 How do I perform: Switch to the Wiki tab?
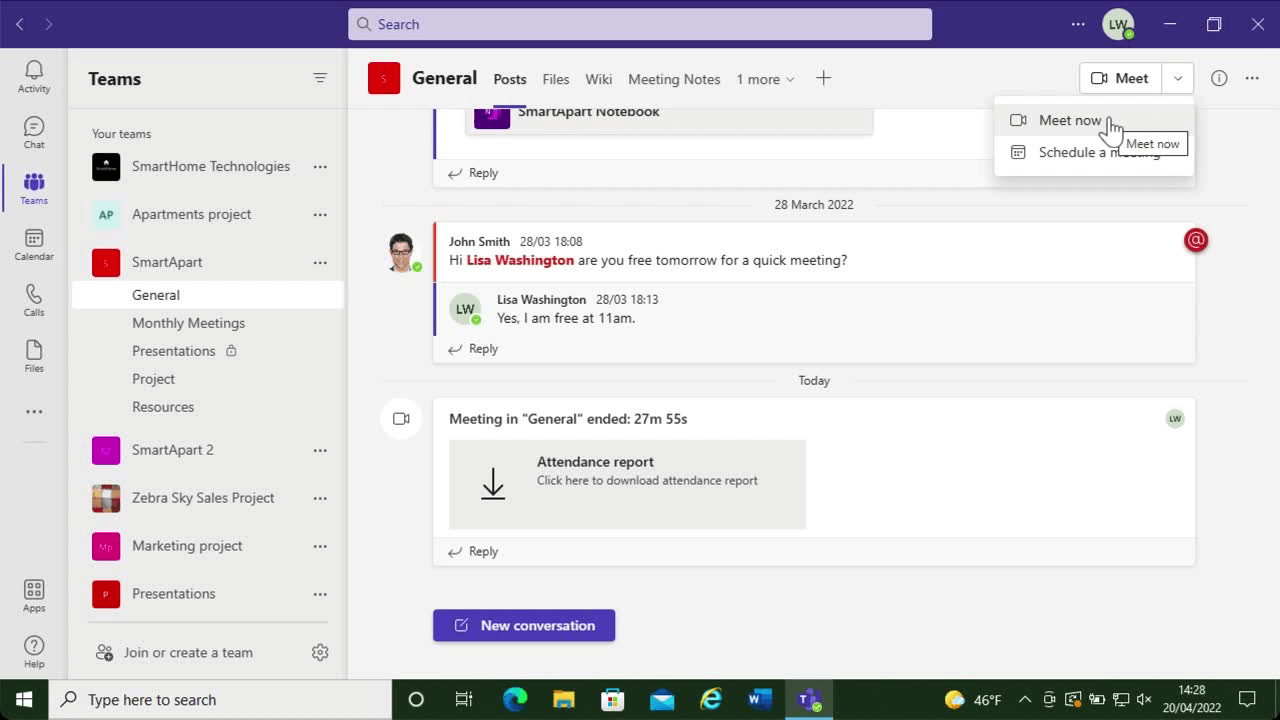[598, 79]
